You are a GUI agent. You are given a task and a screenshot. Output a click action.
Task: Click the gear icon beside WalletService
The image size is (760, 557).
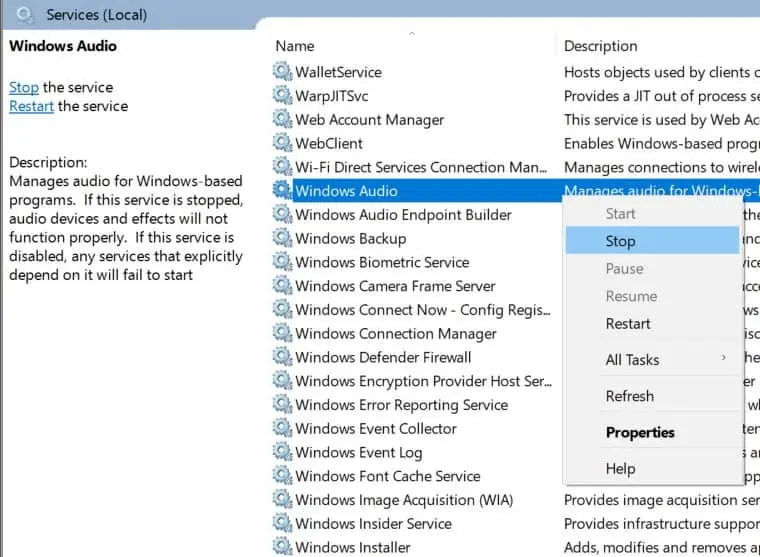pyautogui.click(x=282, y=72)
